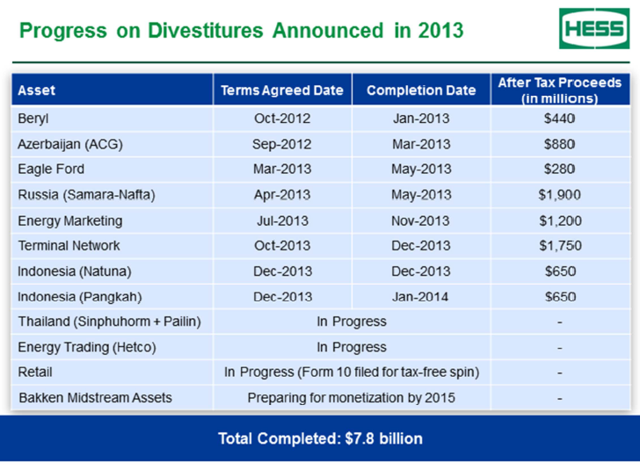Screen dimensions: 640x470
Task: Select the 'Russia (Samara-Nafta)' asset cell
Action: pyautogui.click(x=112, y=195)
